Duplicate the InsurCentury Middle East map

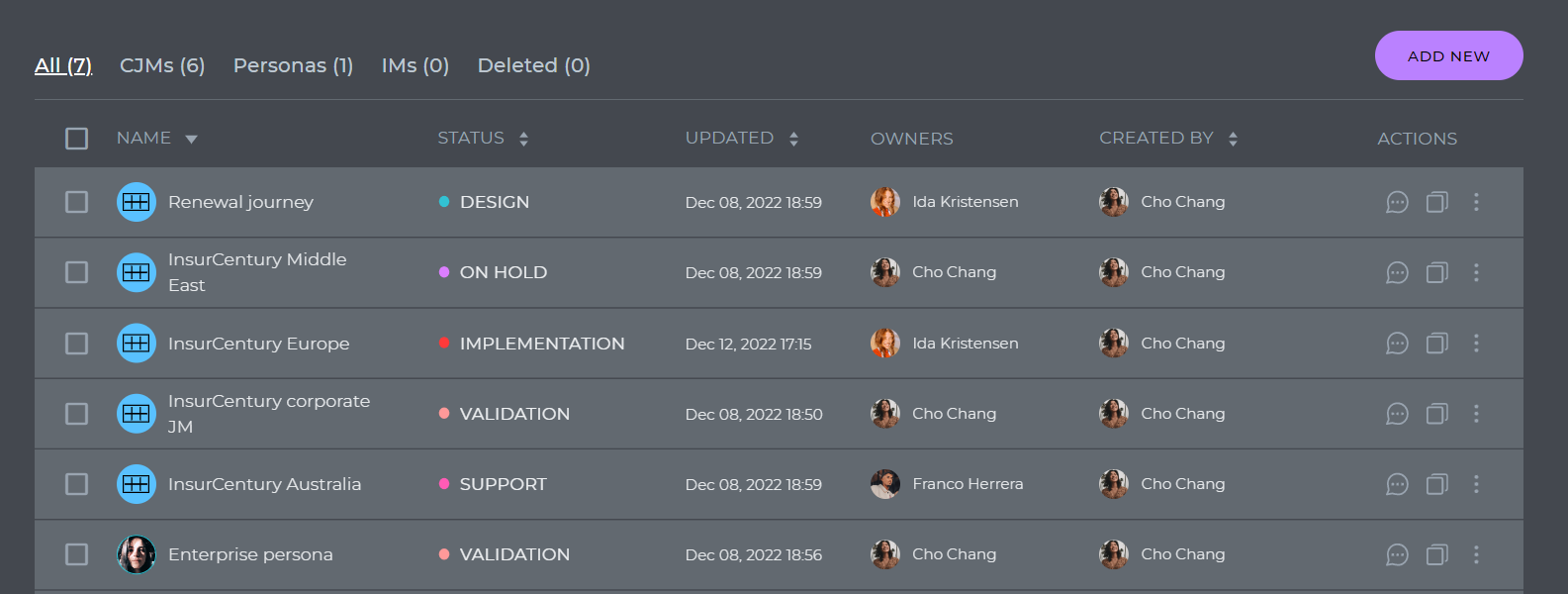coord(1437,272)
